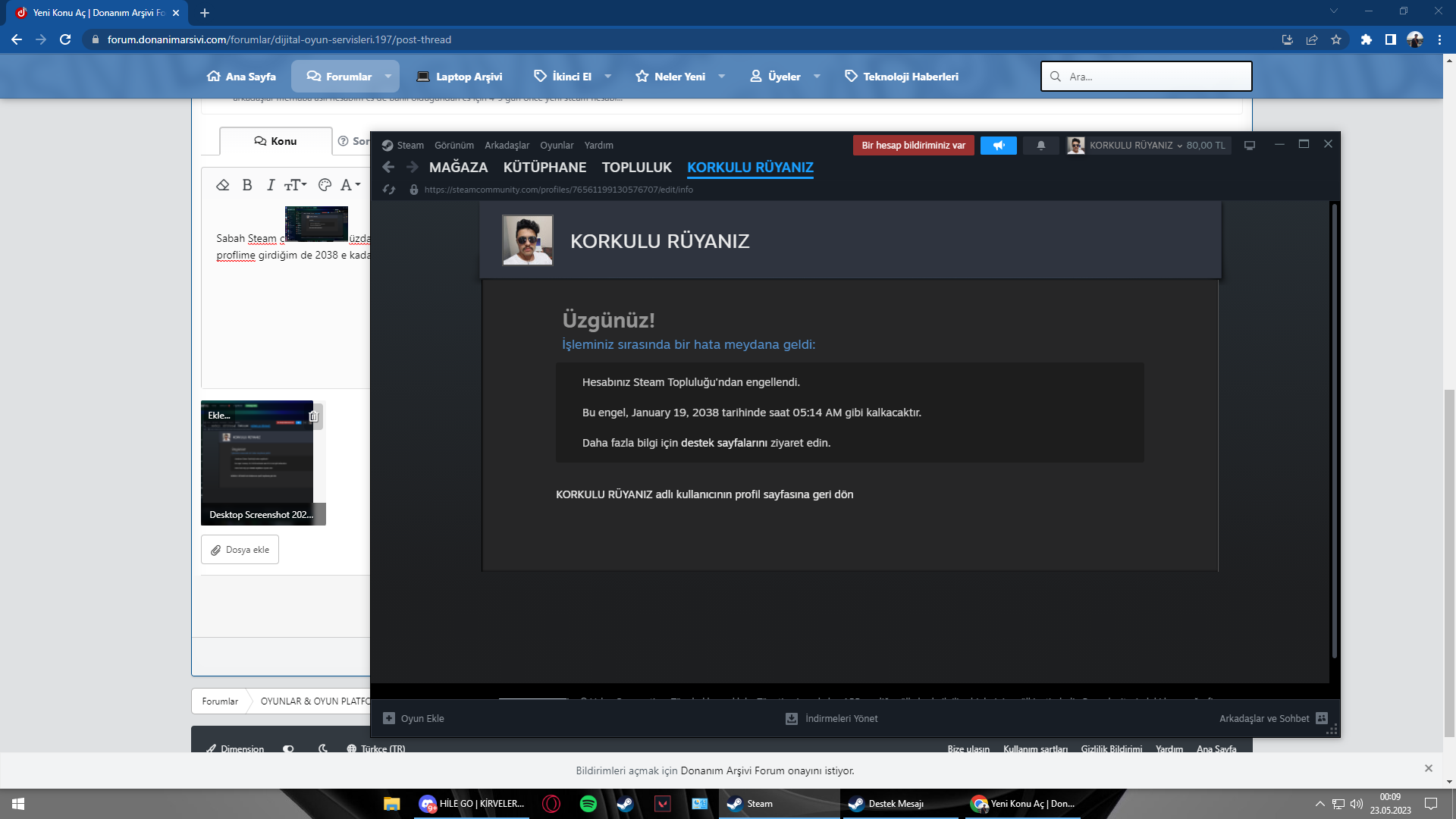1456x819 pixels.
Task: Click the eraser remove-formatting icon
Action: pos(222,185)
